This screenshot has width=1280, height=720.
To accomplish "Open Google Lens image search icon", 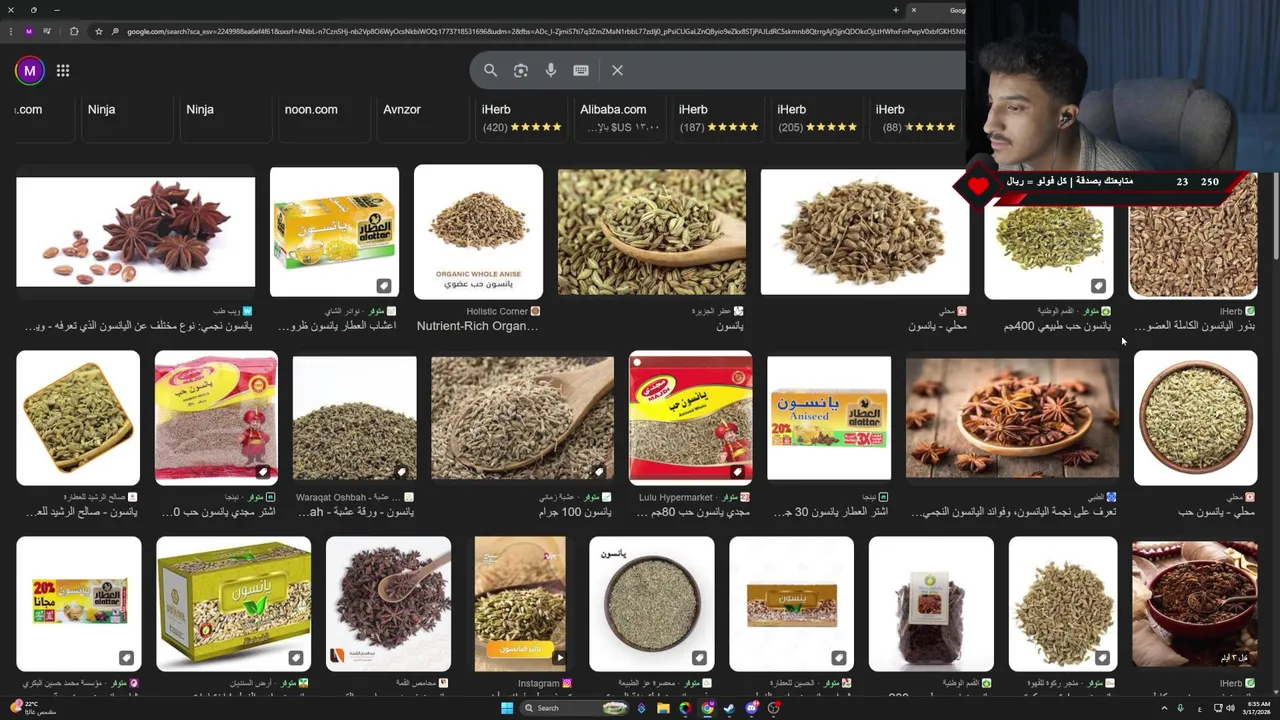I will coord(520,70).
